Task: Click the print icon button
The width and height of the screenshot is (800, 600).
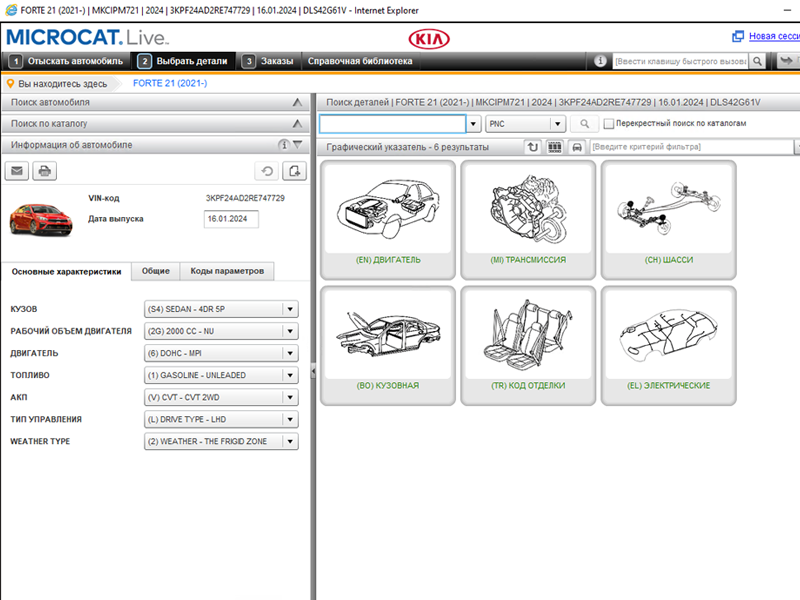Action: click(x=44, y=171)
